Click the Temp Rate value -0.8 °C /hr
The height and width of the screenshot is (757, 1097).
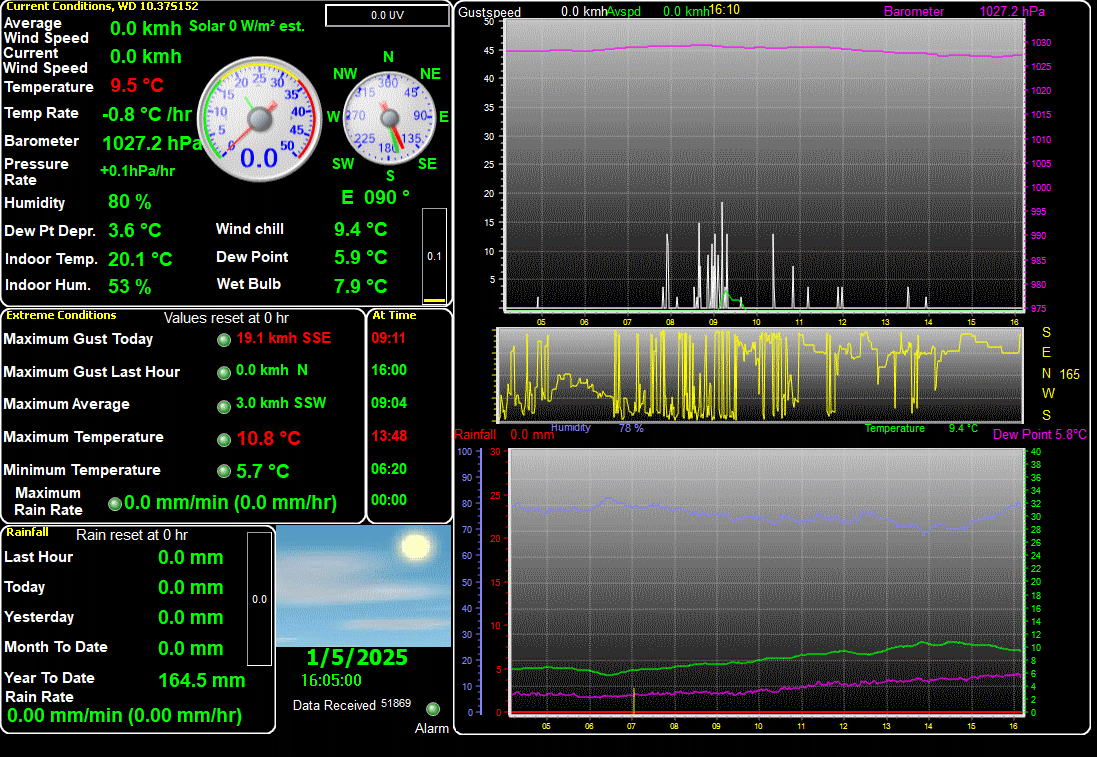pos(147,114)
